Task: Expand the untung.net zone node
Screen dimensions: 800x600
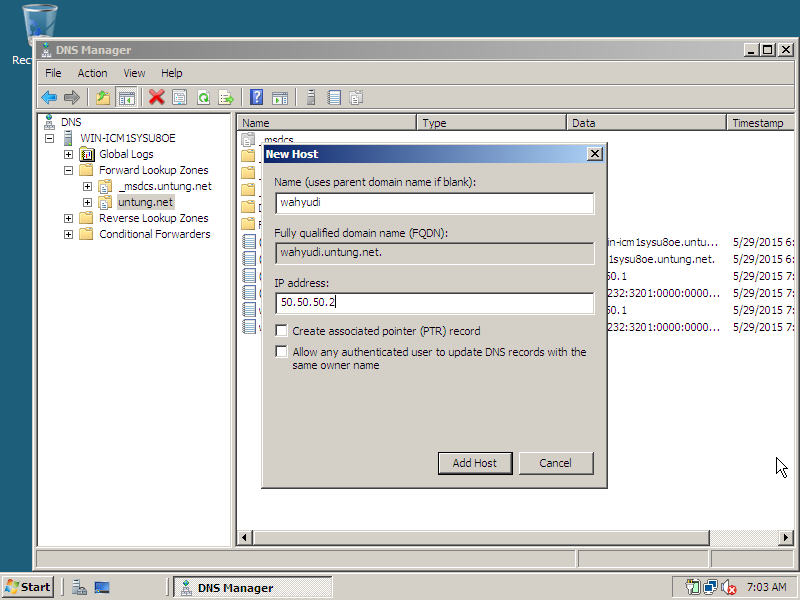Action: [x=87, y=203]
